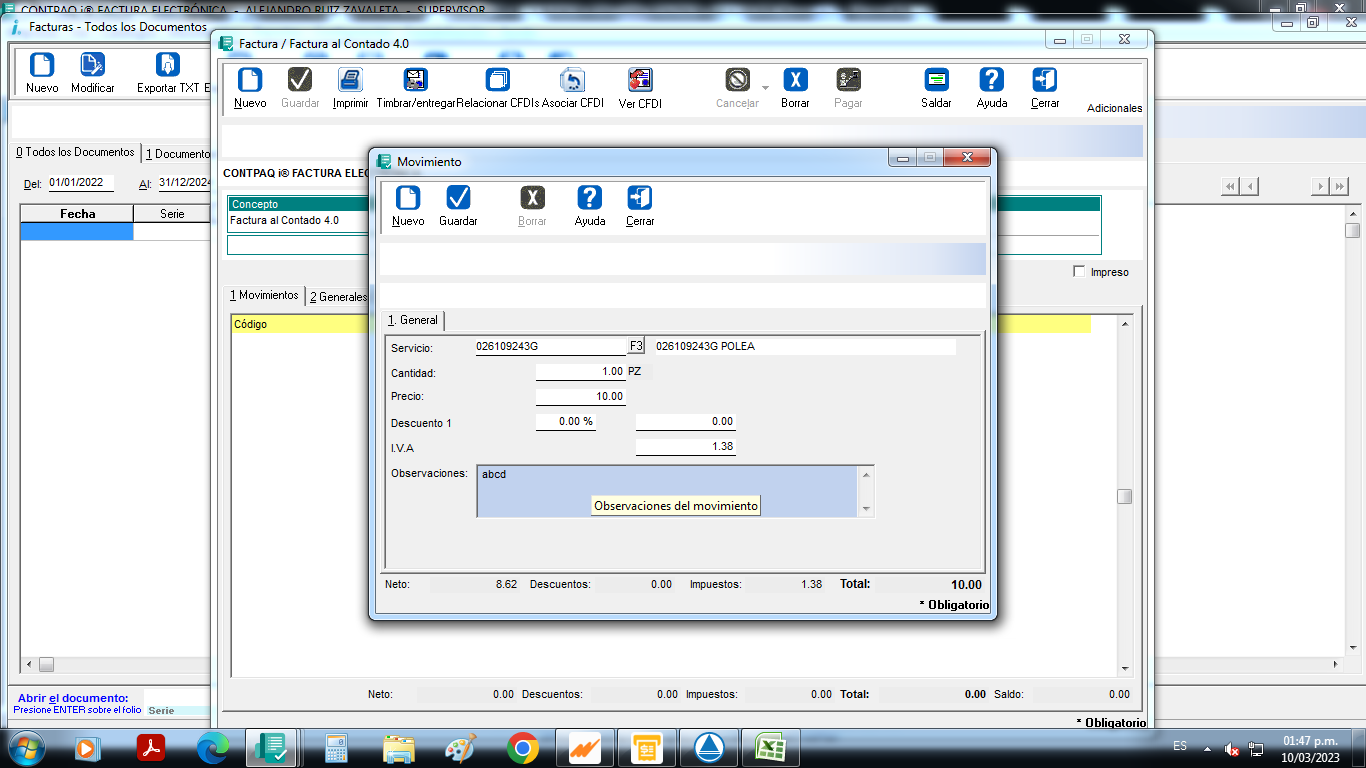1366x768 pixels.
Task: Click the Serie column header
Action: point(172,214)
